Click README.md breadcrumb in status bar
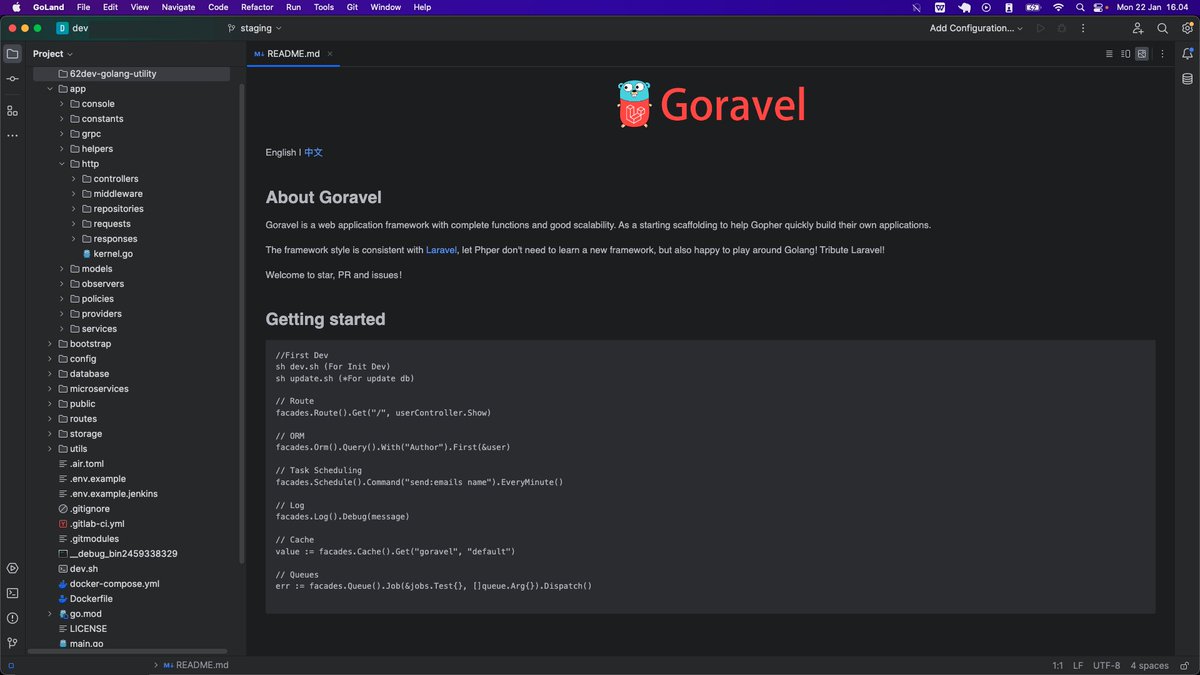 (196, 665)
